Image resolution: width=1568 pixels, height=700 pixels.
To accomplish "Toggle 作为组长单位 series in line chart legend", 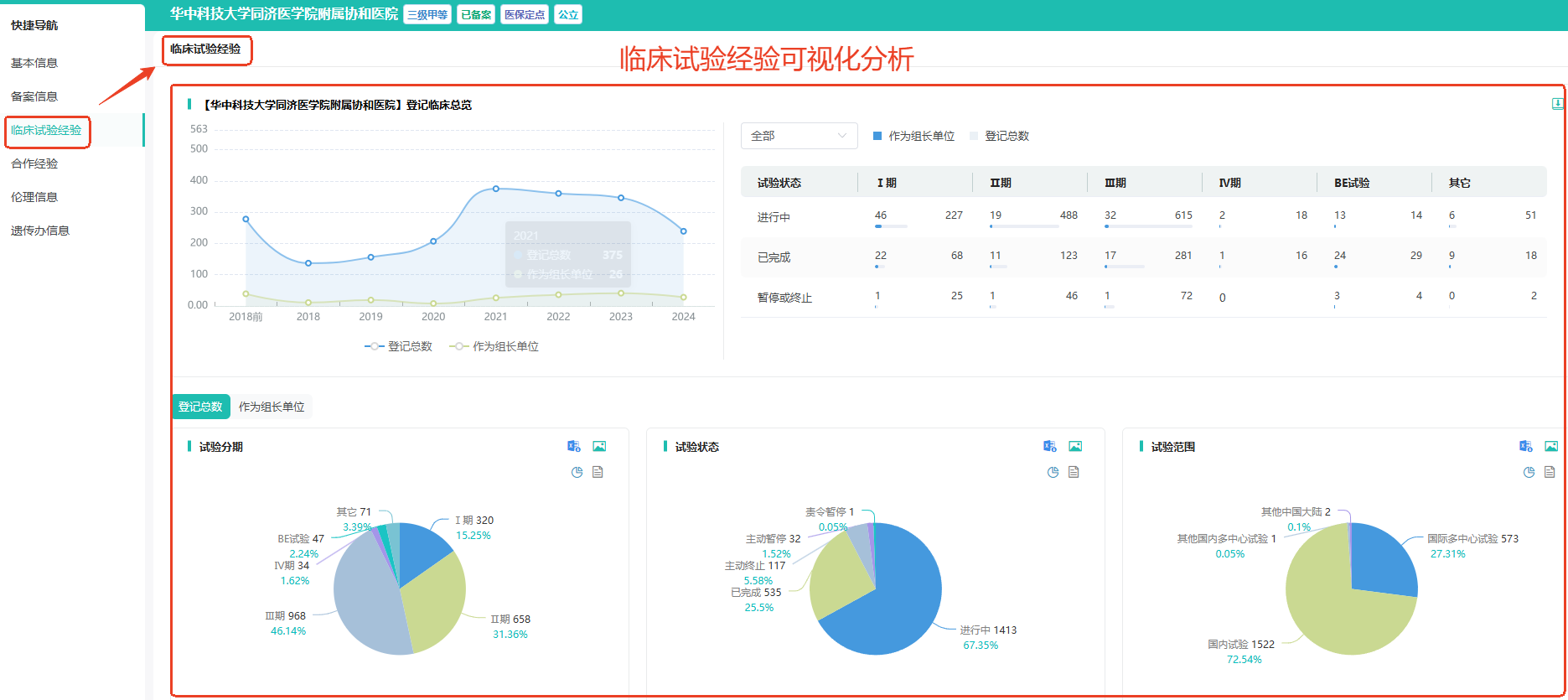I will (x=494, y=346).
